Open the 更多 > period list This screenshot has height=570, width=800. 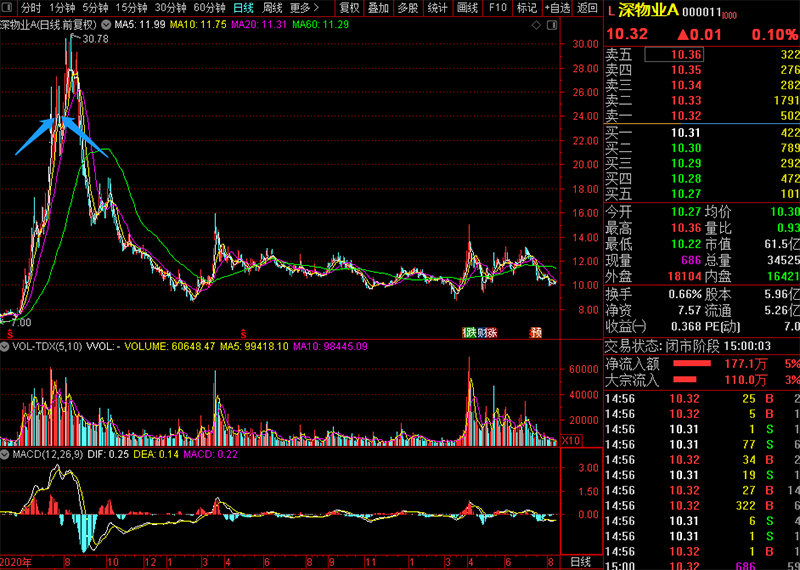(x=304, y=8)
